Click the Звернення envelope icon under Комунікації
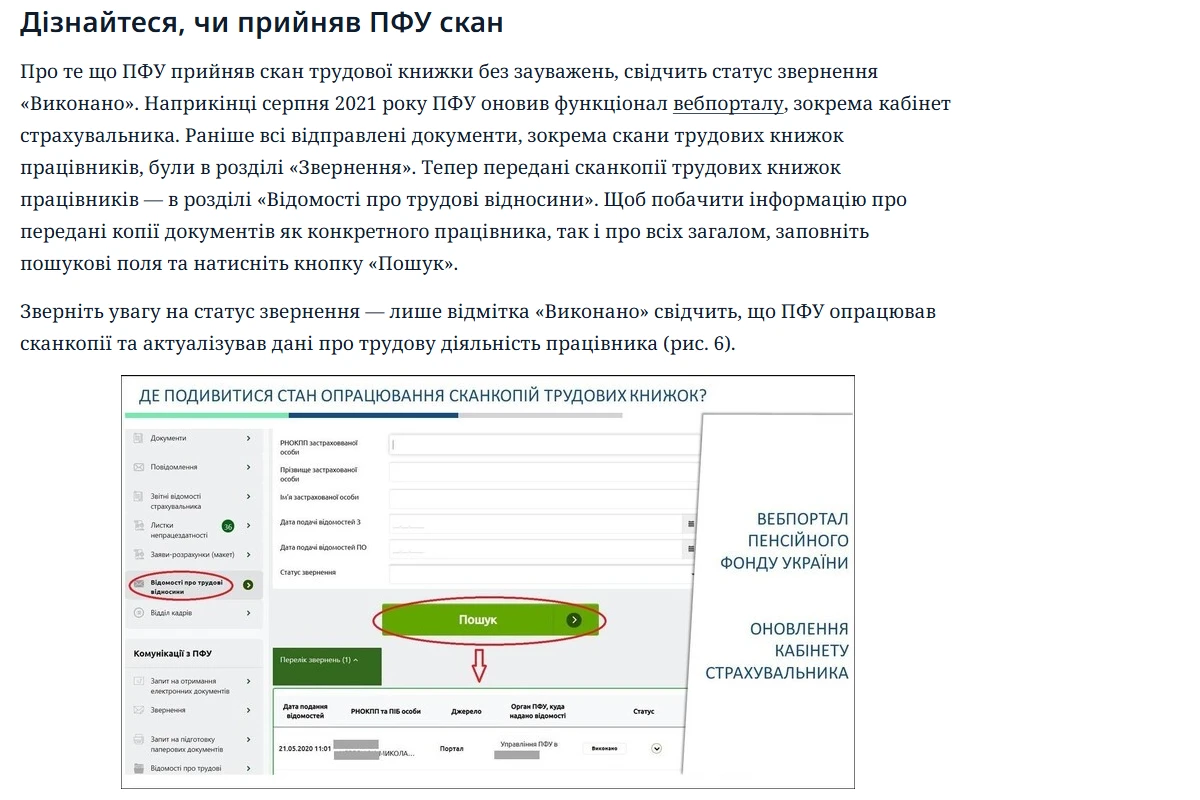The width and height of the screenshot is (1200, 800). click(139, 710)
